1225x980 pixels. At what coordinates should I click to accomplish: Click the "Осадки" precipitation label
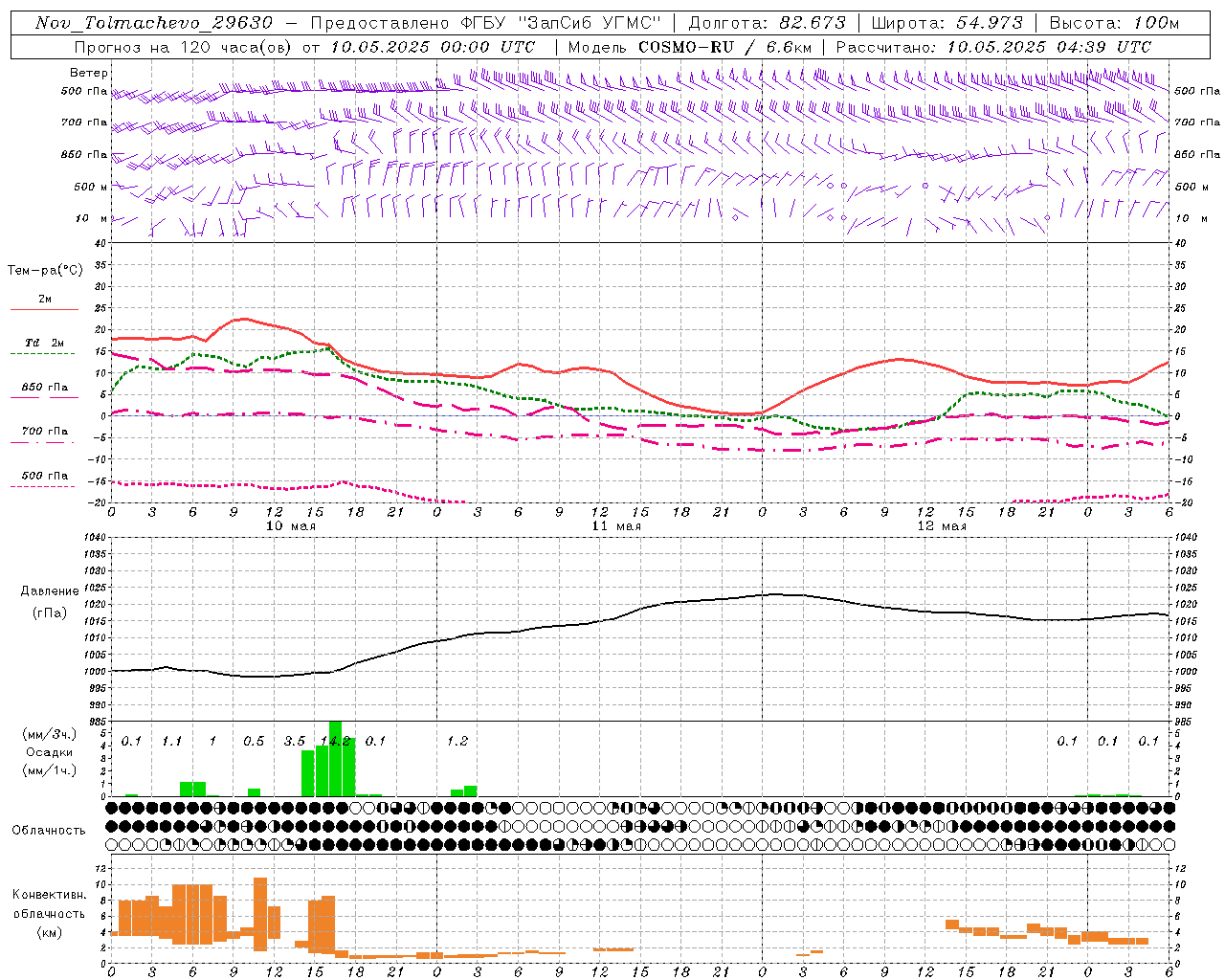point(49,752)
